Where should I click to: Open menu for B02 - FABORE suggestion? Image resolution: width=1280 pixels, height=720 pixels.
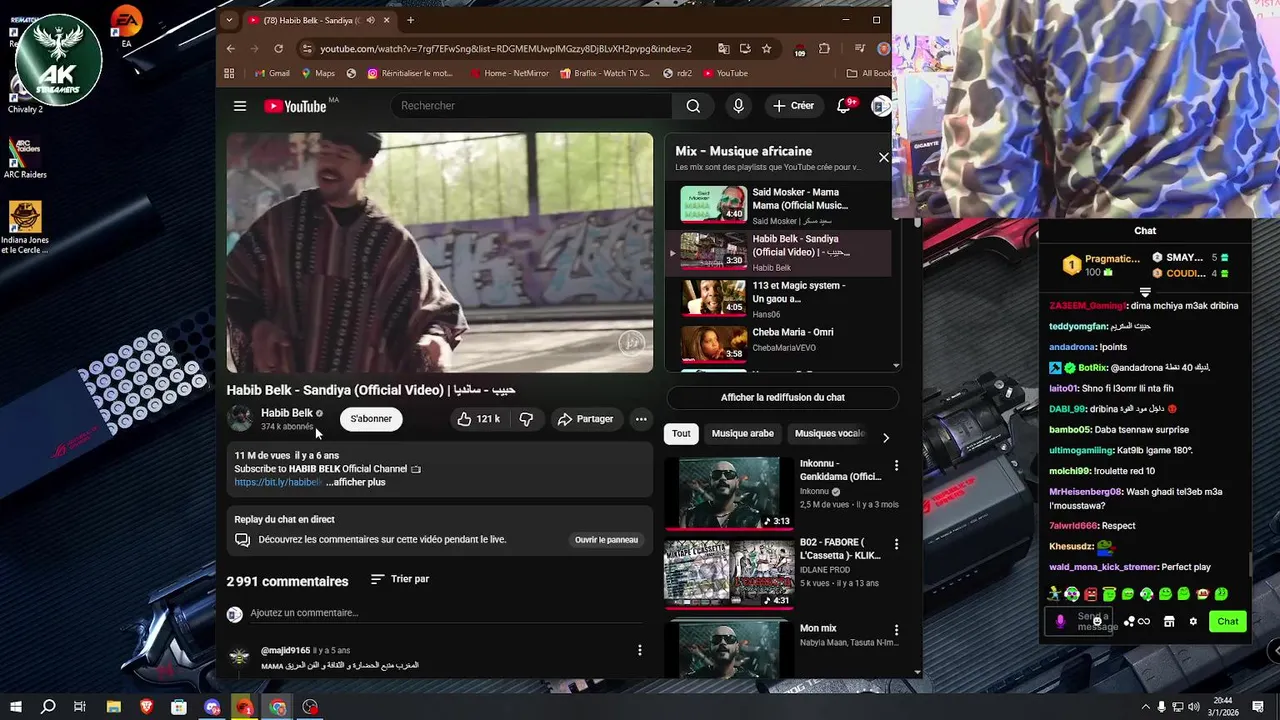pos(896,544)
